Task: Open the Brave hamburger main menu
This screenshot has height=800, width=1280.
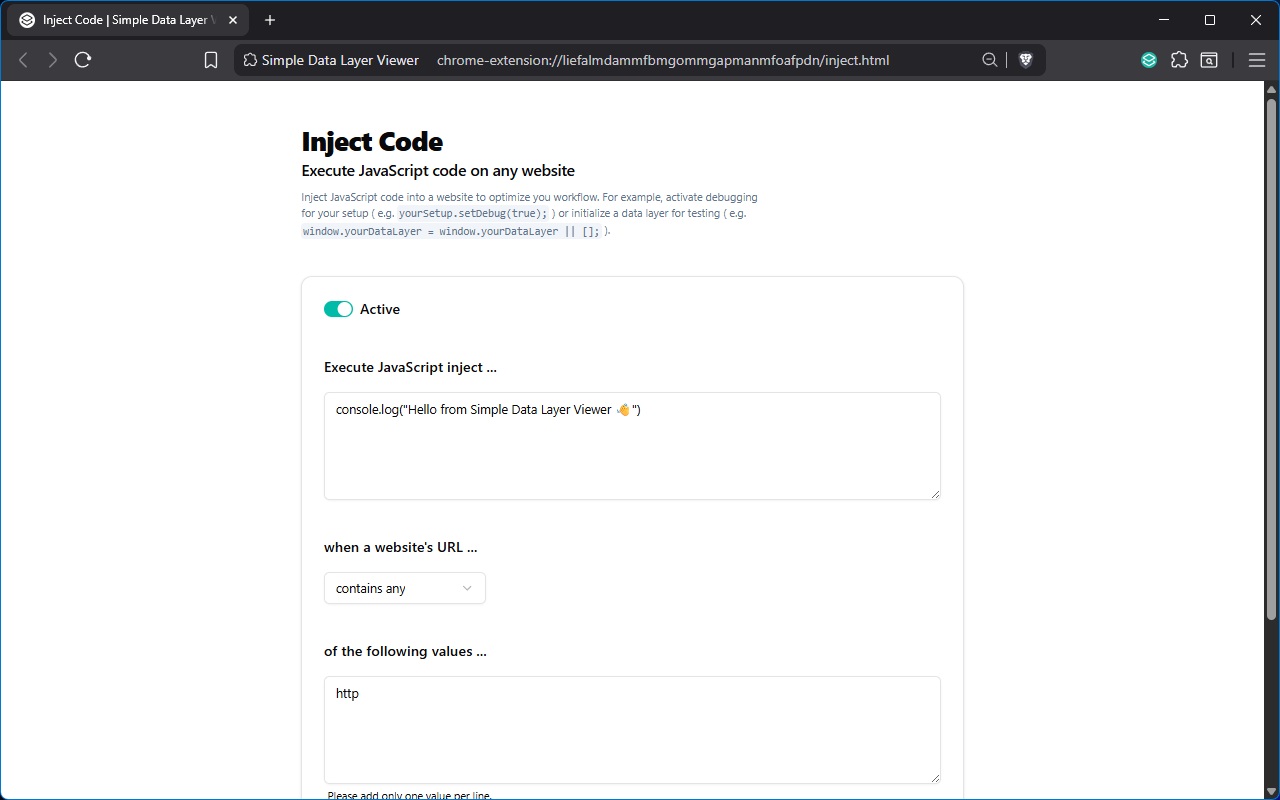Action: click(x=1257, y=60)
